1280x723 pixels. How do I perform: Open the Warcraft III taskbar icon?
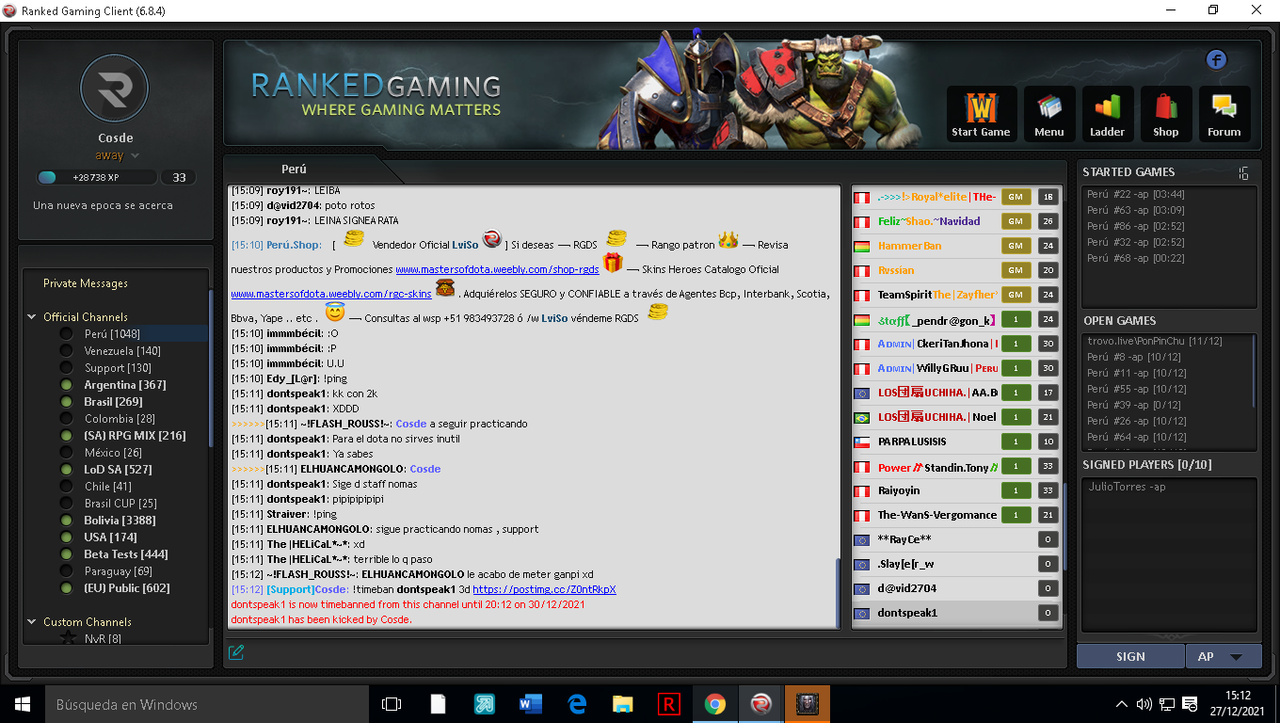807,704
